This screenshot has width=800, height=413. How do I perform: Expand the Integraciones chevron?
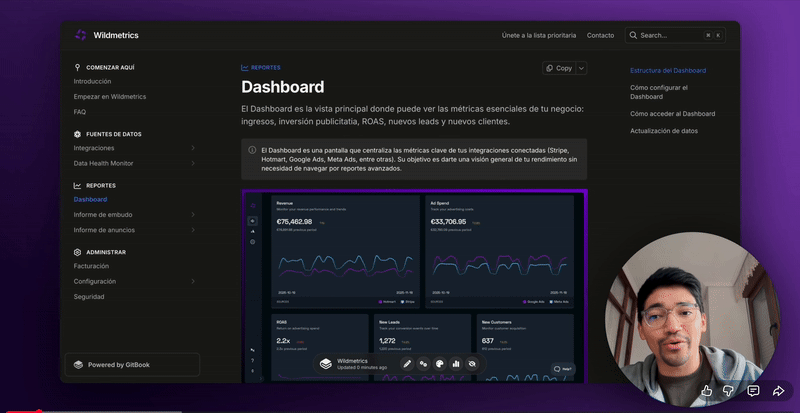pyautogui.click(x=193, y=148)
